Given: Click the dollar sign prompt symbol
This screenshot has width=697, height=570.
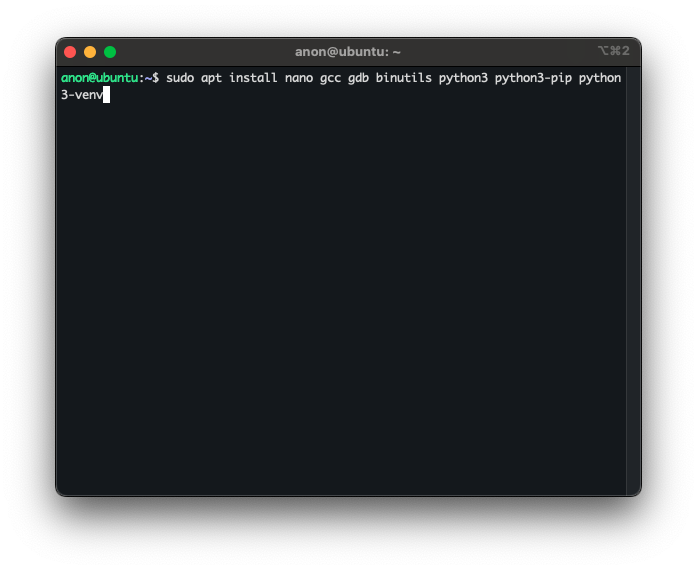Looking at the screenshot, I should point(155,78).
